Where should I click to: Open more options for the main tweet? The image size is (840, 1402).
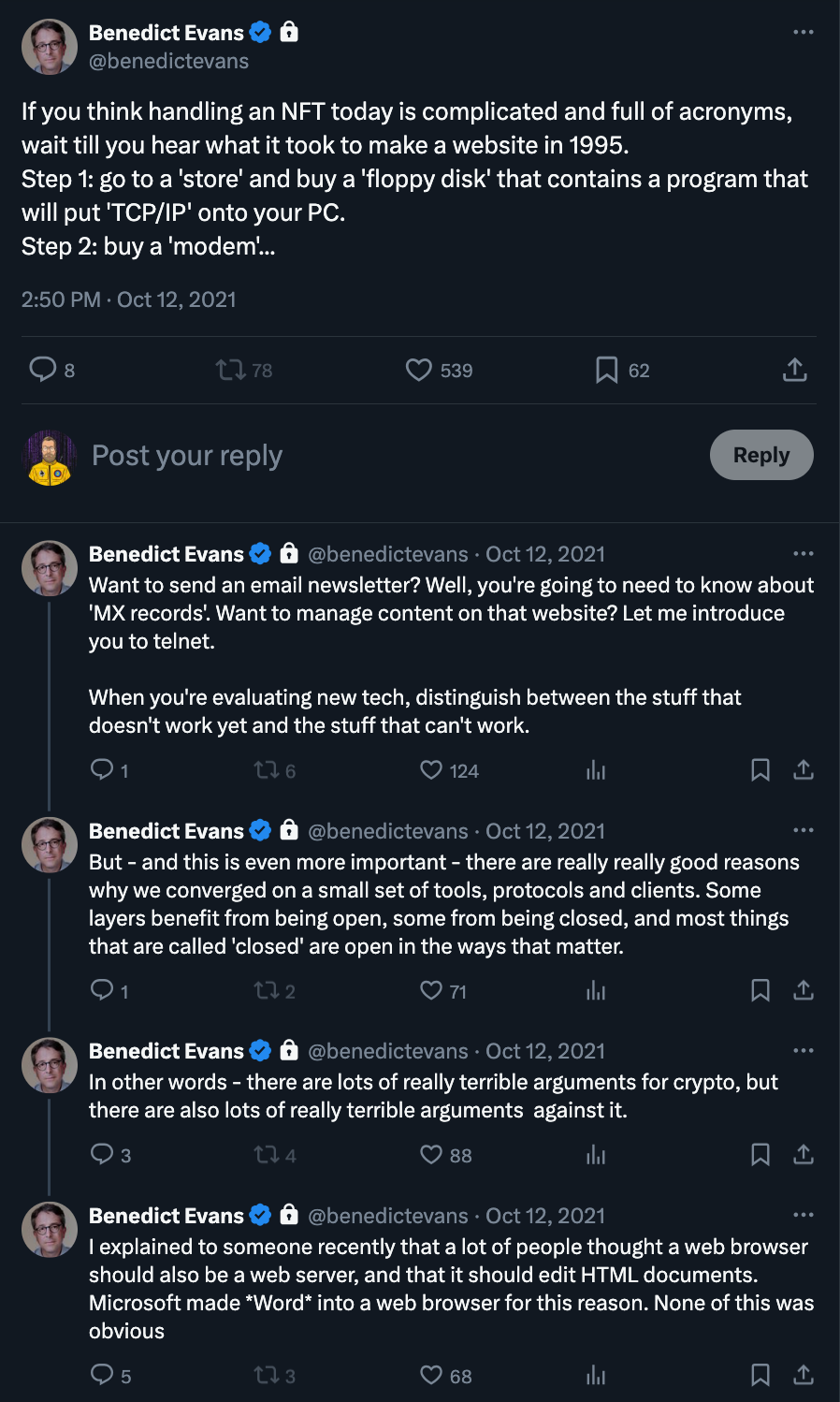803,32
